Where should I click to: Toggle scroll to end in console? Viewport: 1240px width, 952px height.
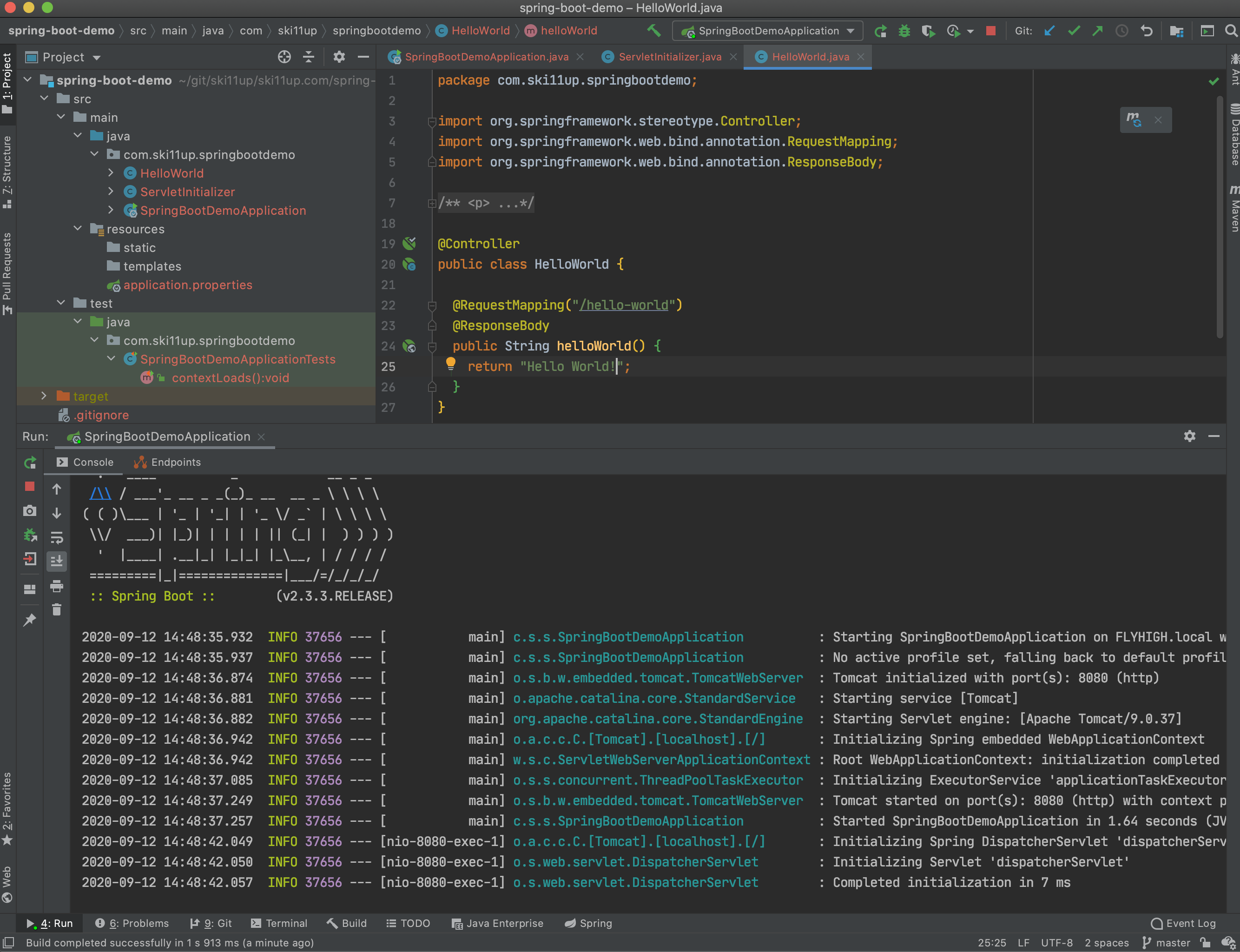pyautogui.click(x=57, y=562)
